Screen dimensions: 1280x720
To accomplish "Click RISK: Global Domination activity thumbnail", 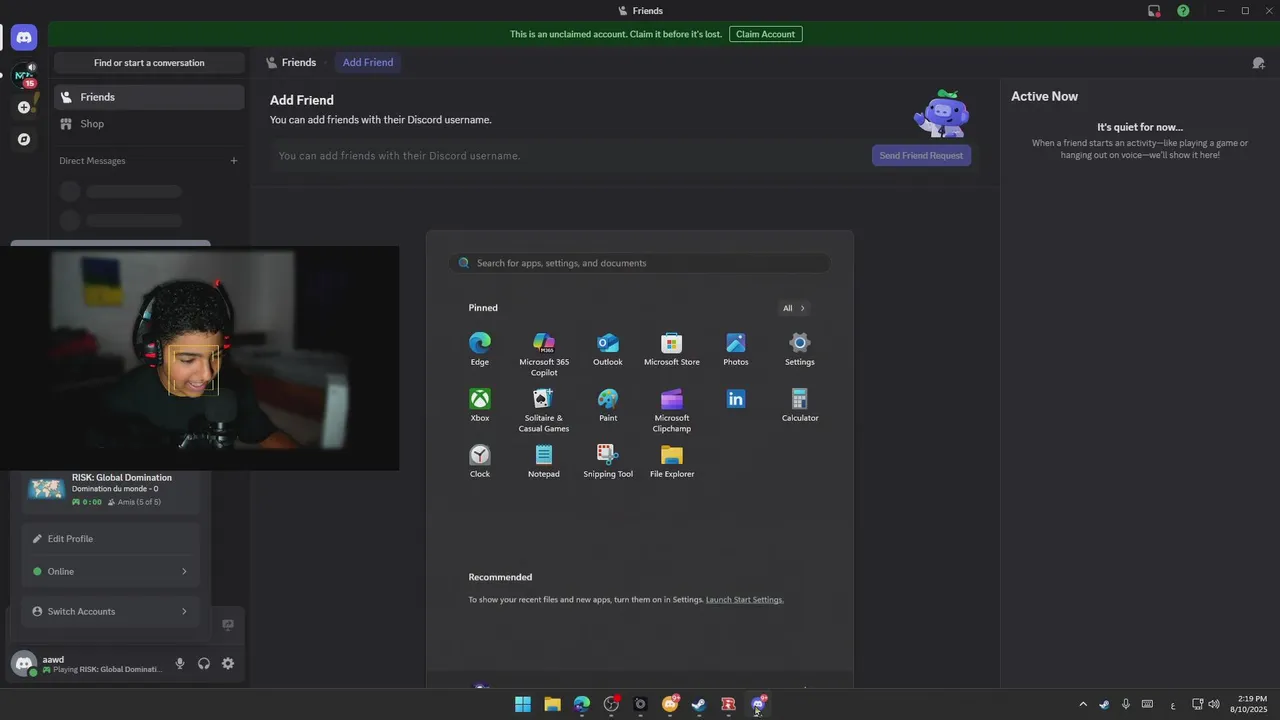I will (x=46, y=489).
